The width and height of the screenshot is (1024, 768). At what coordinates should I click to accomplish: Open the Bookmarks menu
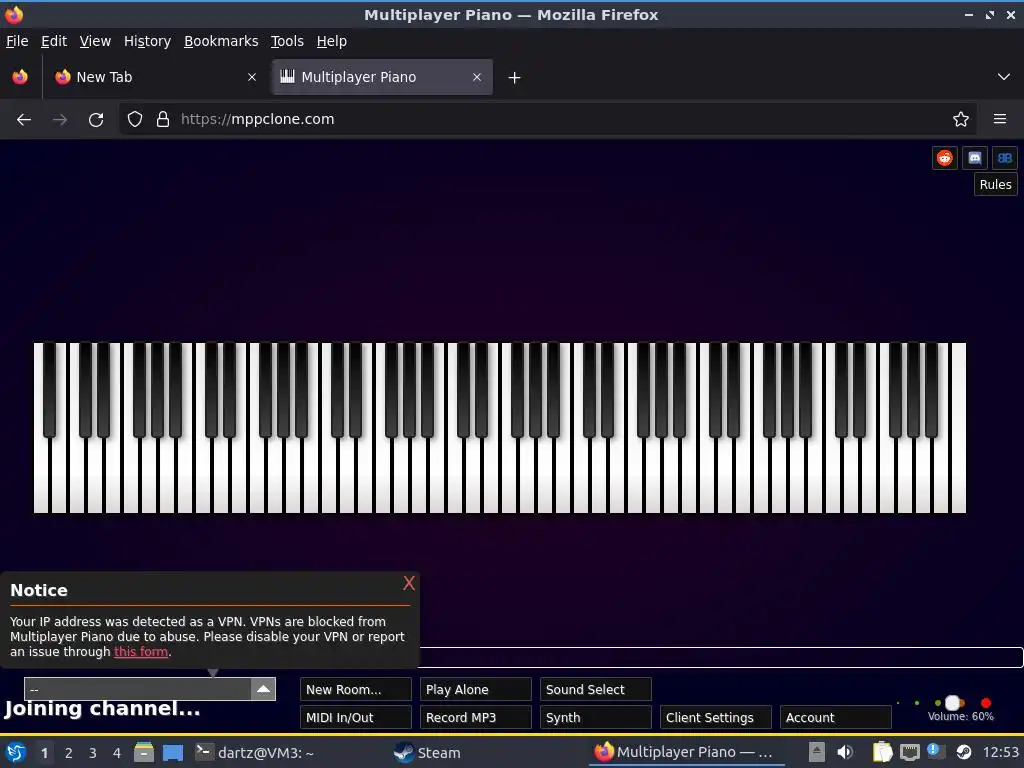click(x=221, y=41)
